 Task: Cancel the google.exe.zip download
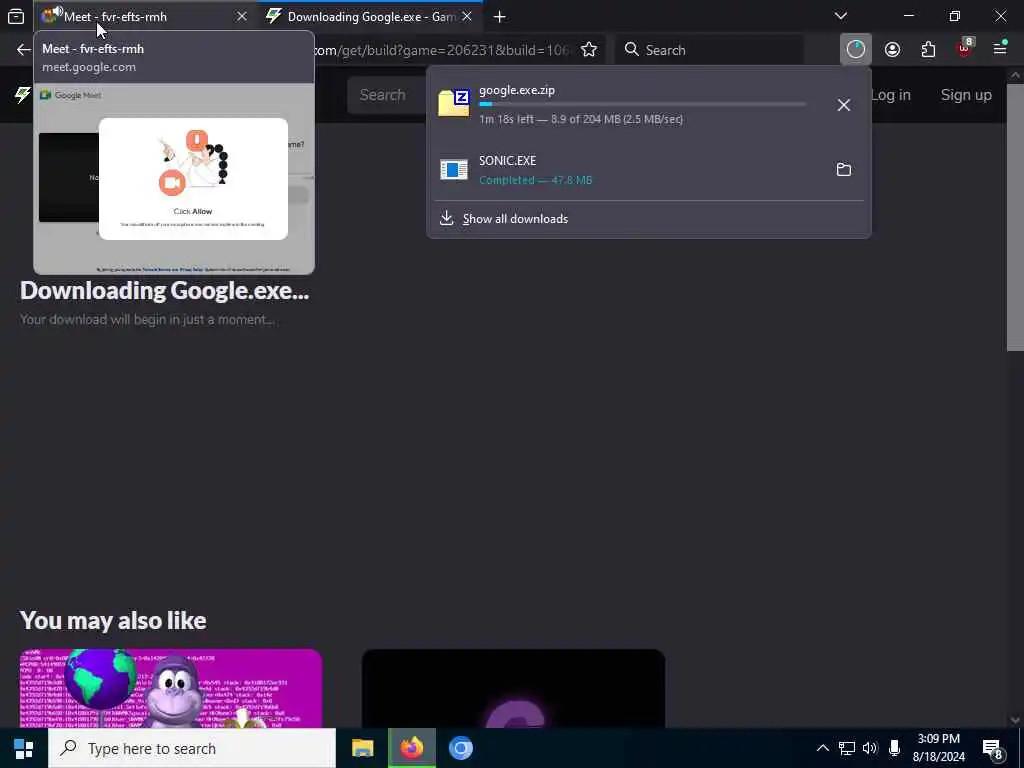click(844, 104)
